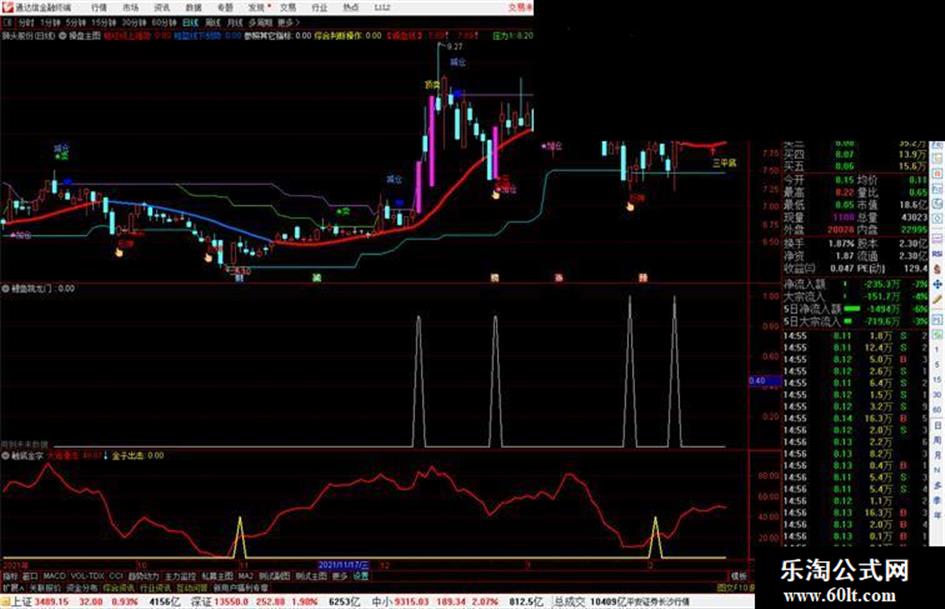Open the 热点 menu
The height and width of the screenshot is (609, 945).
351,8
